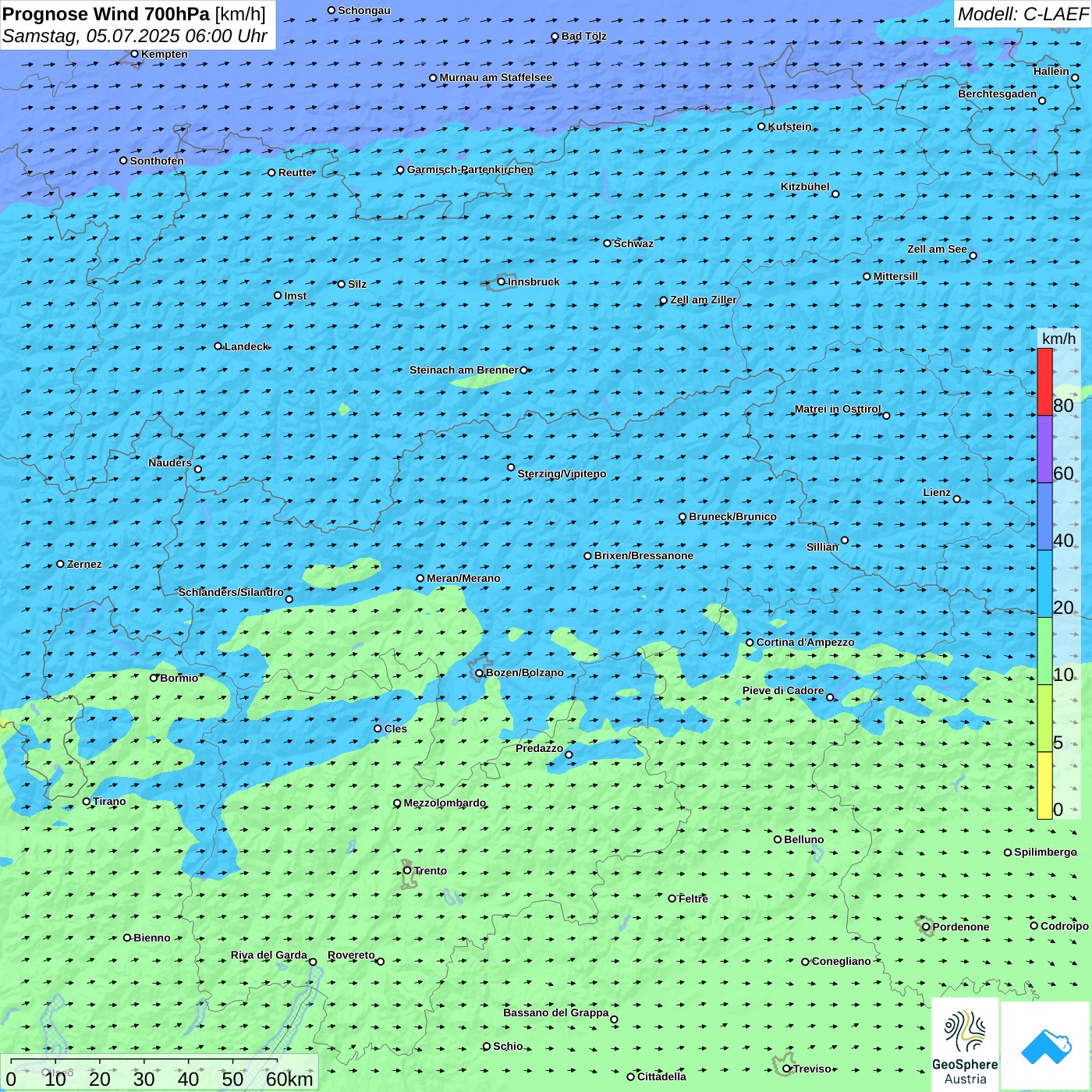Click the Kempten city label
The image size is (1092, 1092).
(165, 54)
